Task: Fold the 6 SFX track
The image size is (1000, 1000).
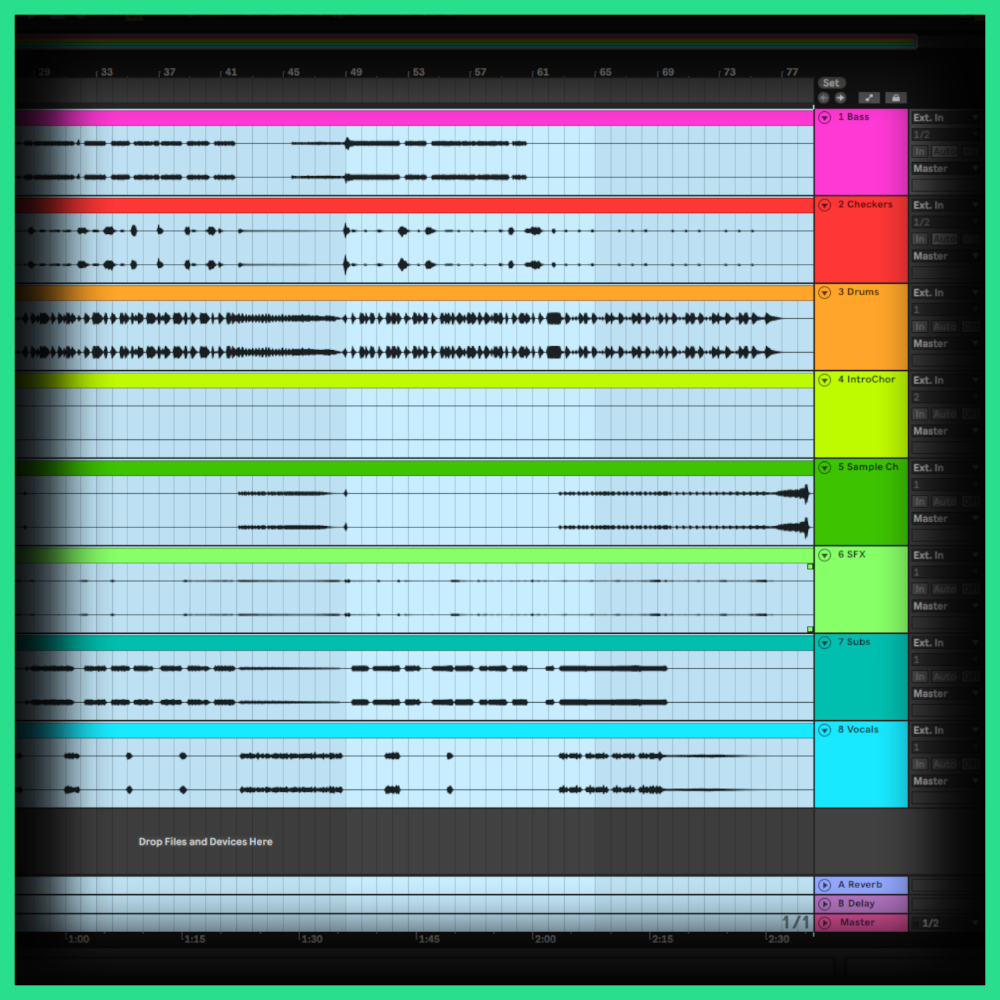Action: tap(825, 555)
